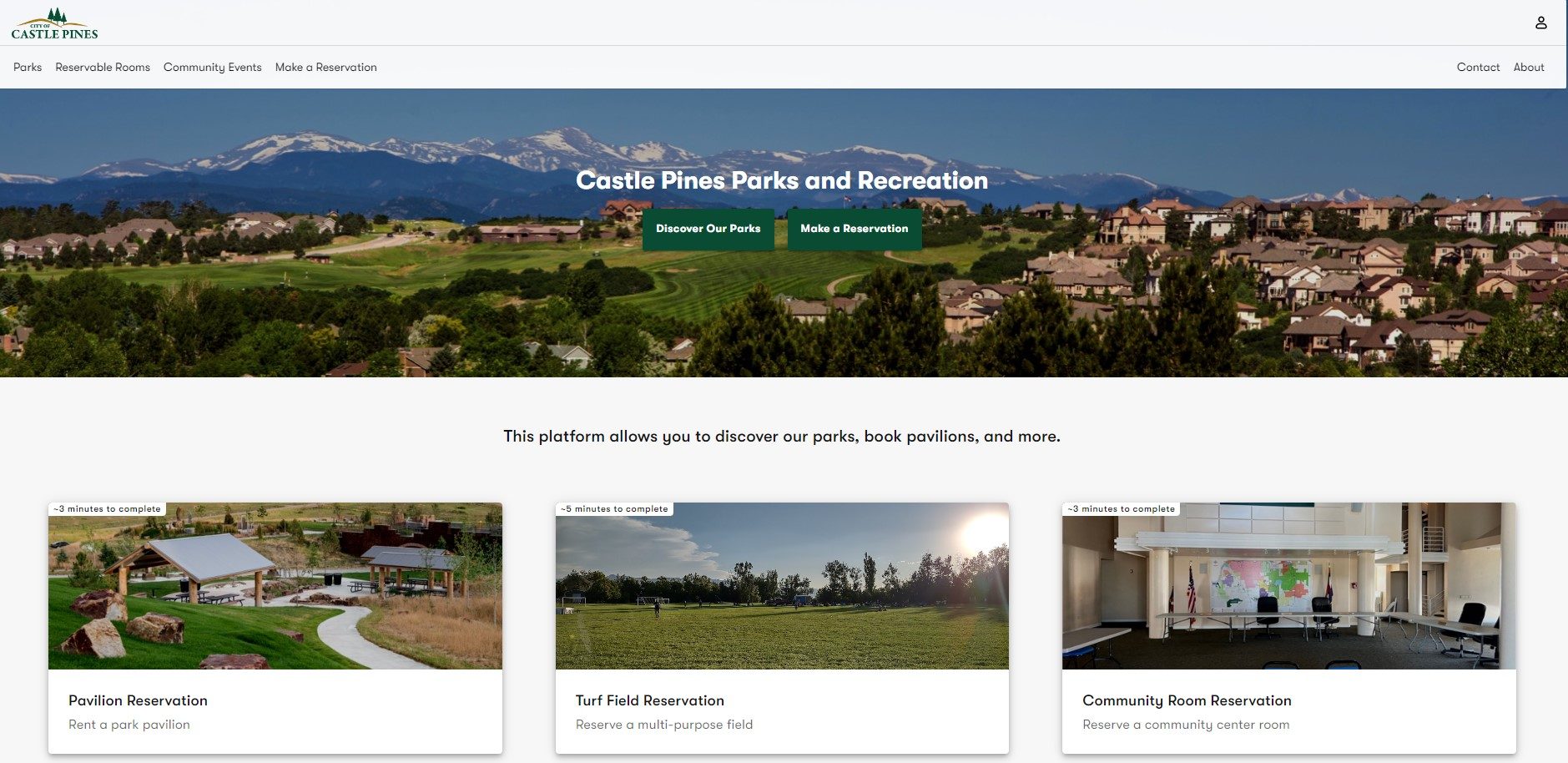Open the Parks menu item
Screen dimensions: 1568x763
(28, 67)
